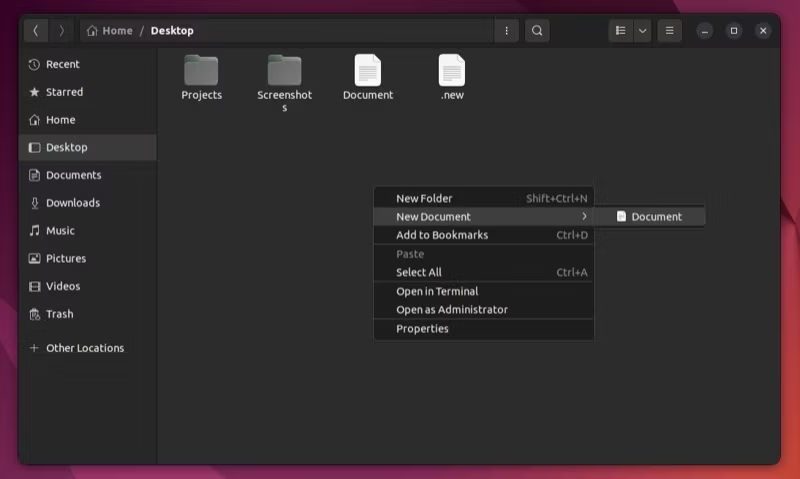Select the Screenshots folder icon
This screenshot has height=479, width=800.
(x=284, y=71)
